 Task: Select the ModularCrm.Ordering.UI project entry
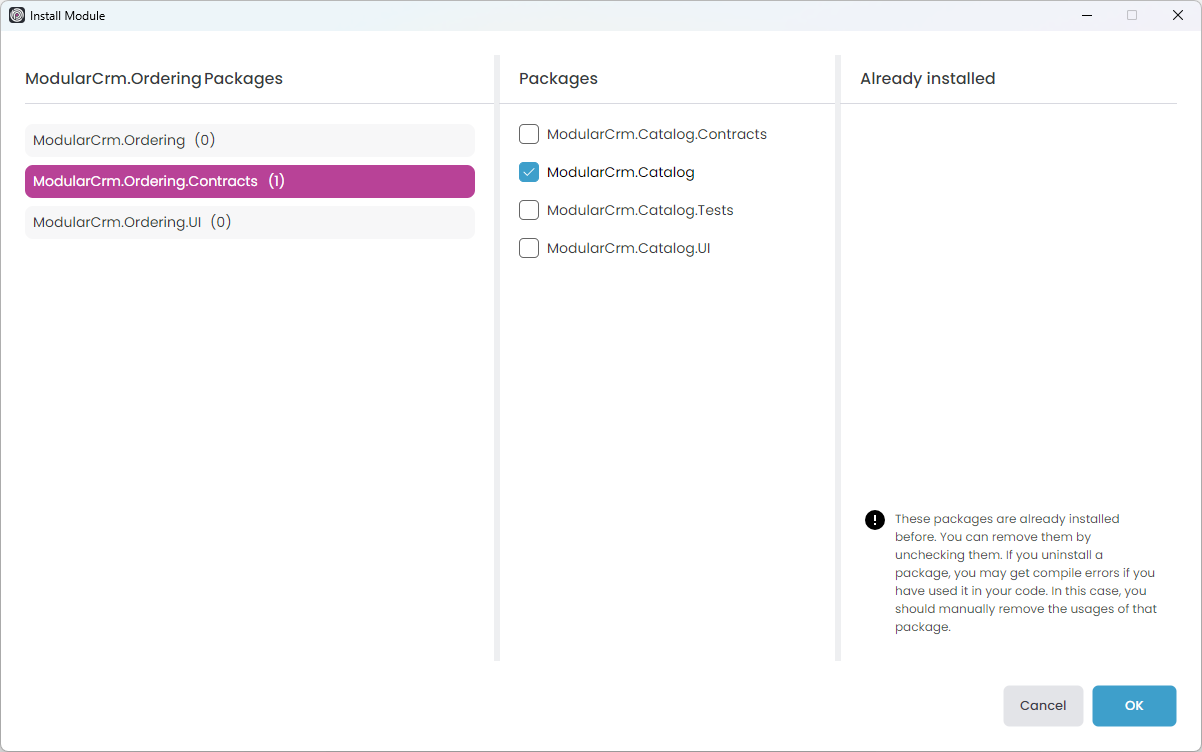249,221
